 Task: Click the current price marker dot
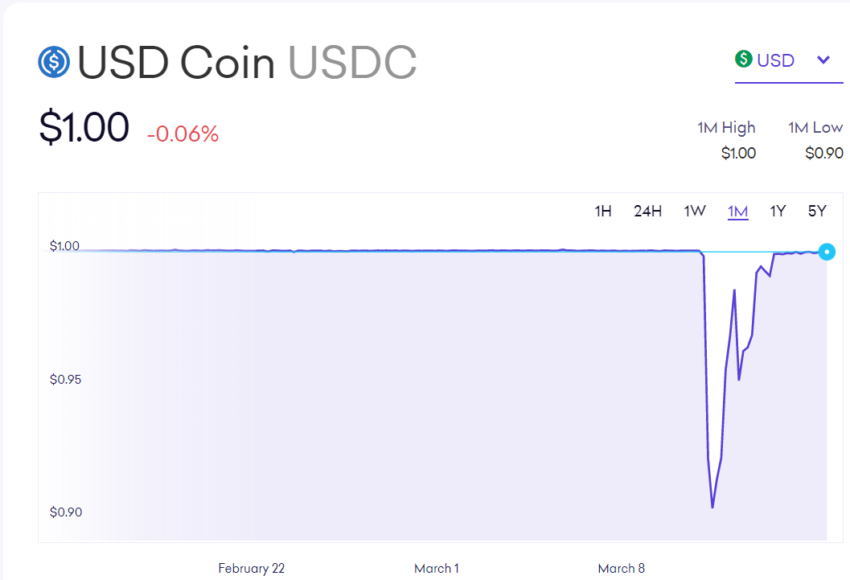(826, 251)
